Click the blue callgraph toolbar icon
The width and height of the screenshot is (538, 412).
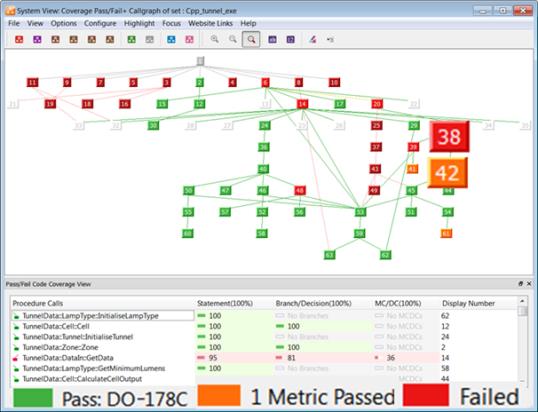(171, 39)
